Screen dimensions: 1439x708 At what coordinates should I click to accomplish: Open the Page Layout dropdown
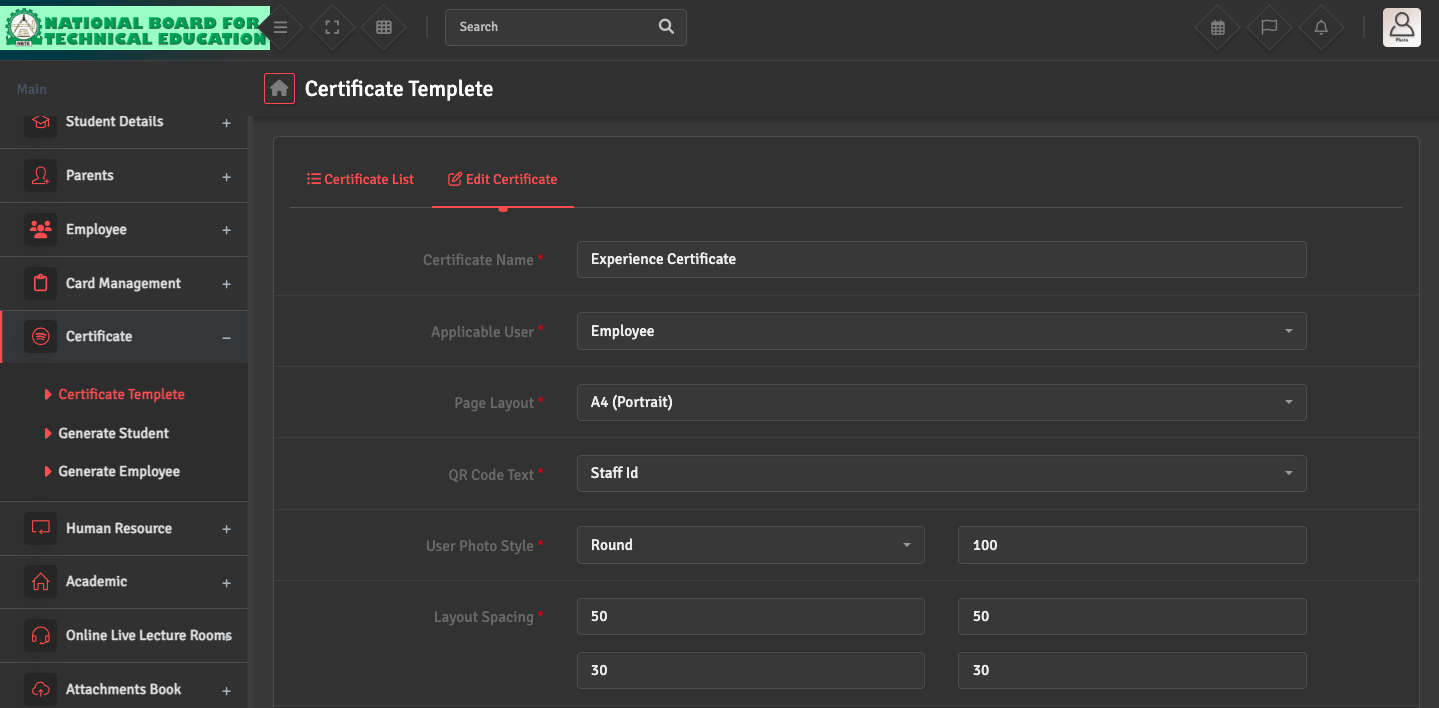click(941, 403)
